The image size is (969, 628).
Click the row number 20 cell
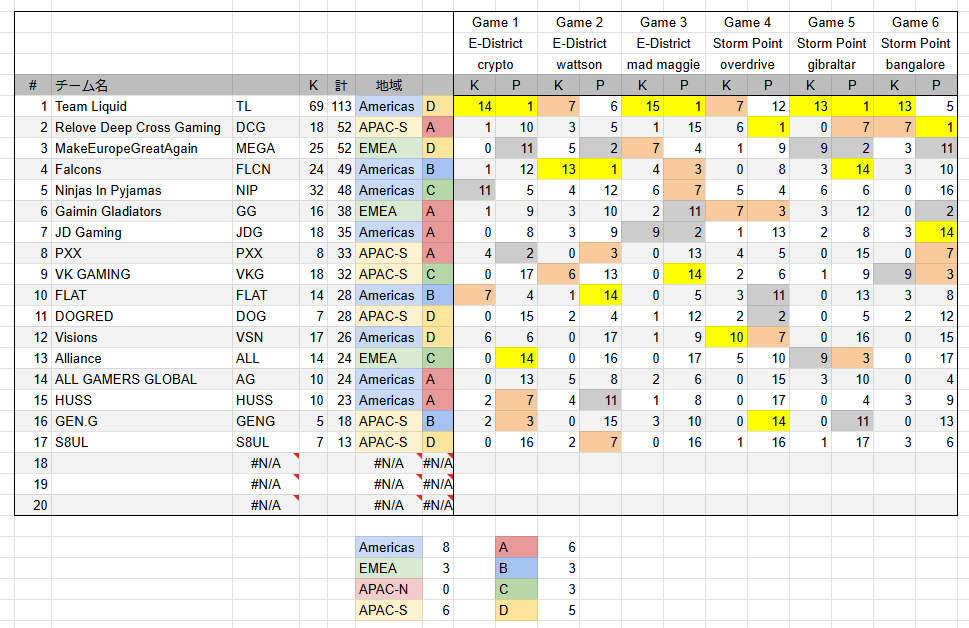33,506
